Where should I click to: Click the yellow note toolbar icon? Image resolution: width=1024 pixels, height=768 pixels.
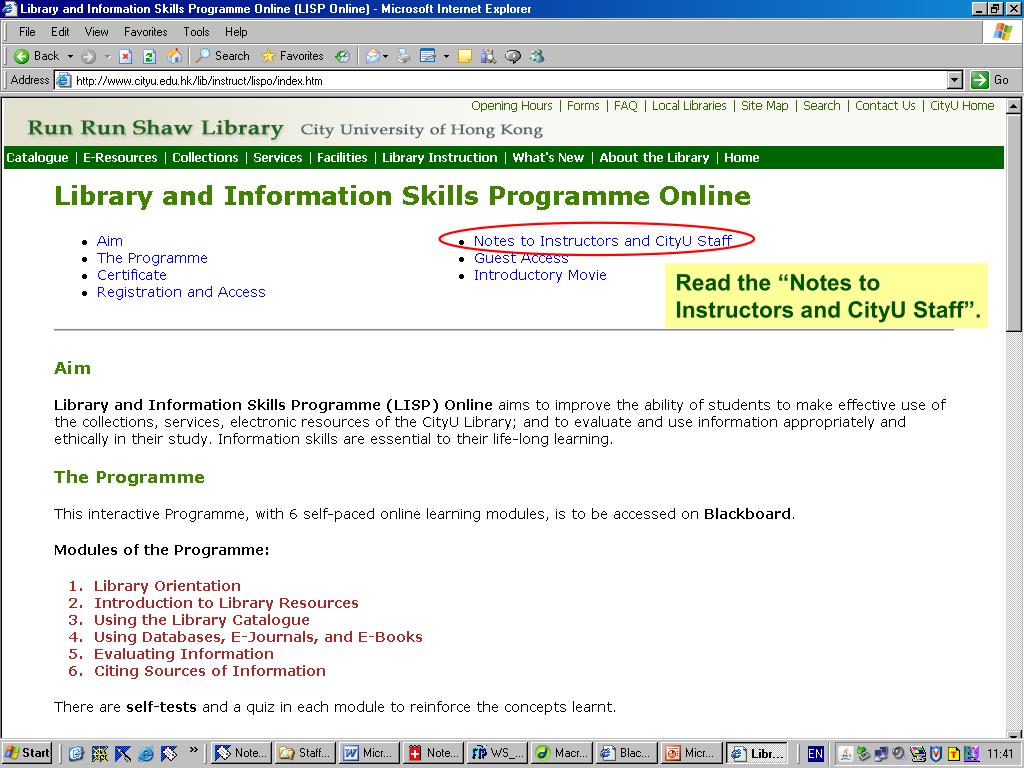click(x=464, y=57)
